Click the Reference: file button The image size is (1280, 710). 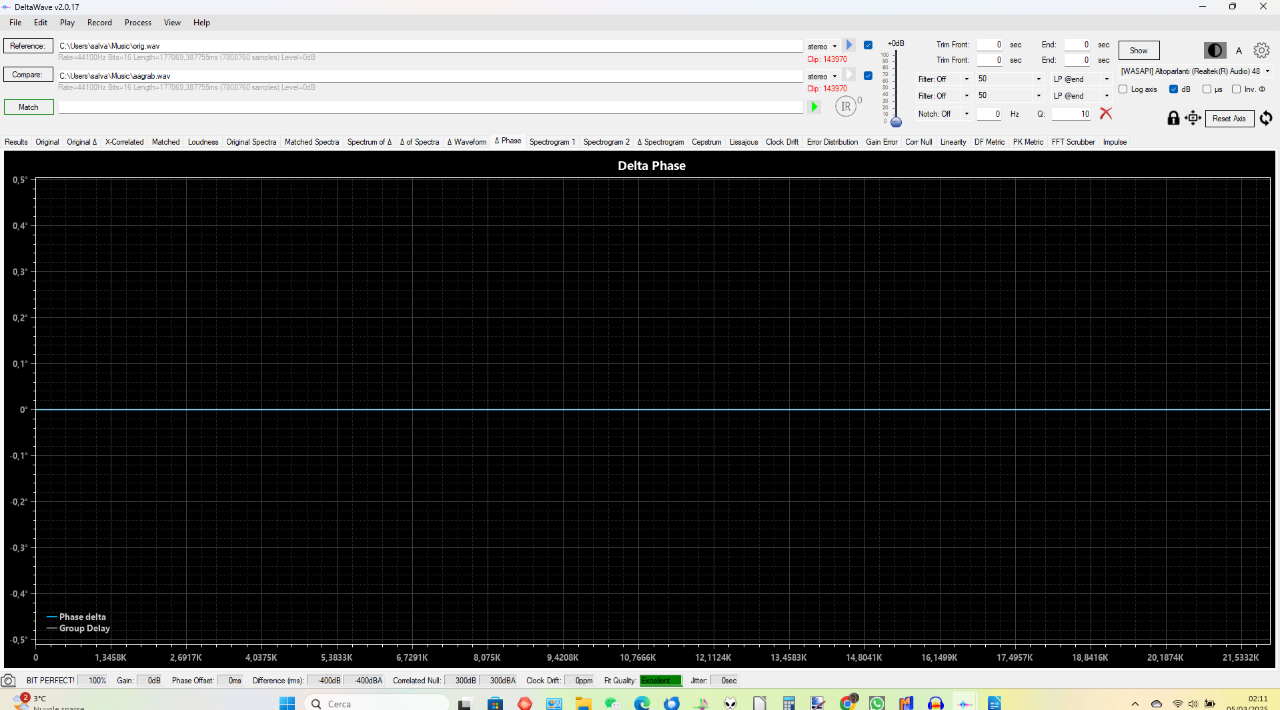[28, 46]
